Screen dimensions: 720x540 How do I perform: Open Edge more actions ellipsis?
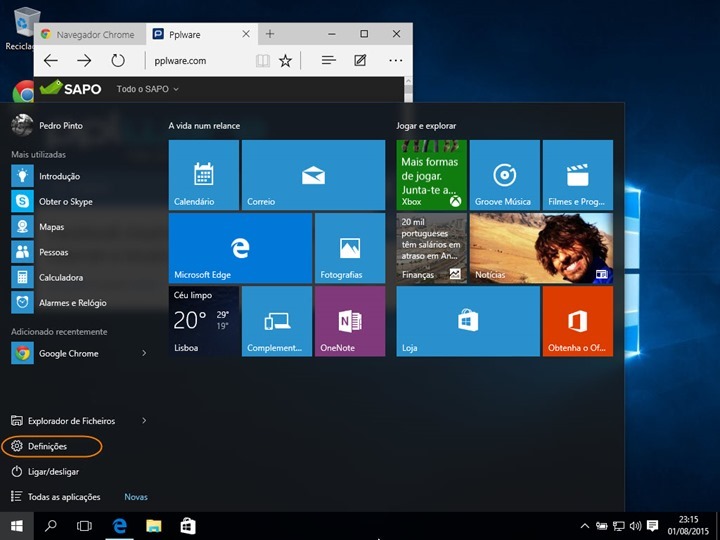point(395,61)
